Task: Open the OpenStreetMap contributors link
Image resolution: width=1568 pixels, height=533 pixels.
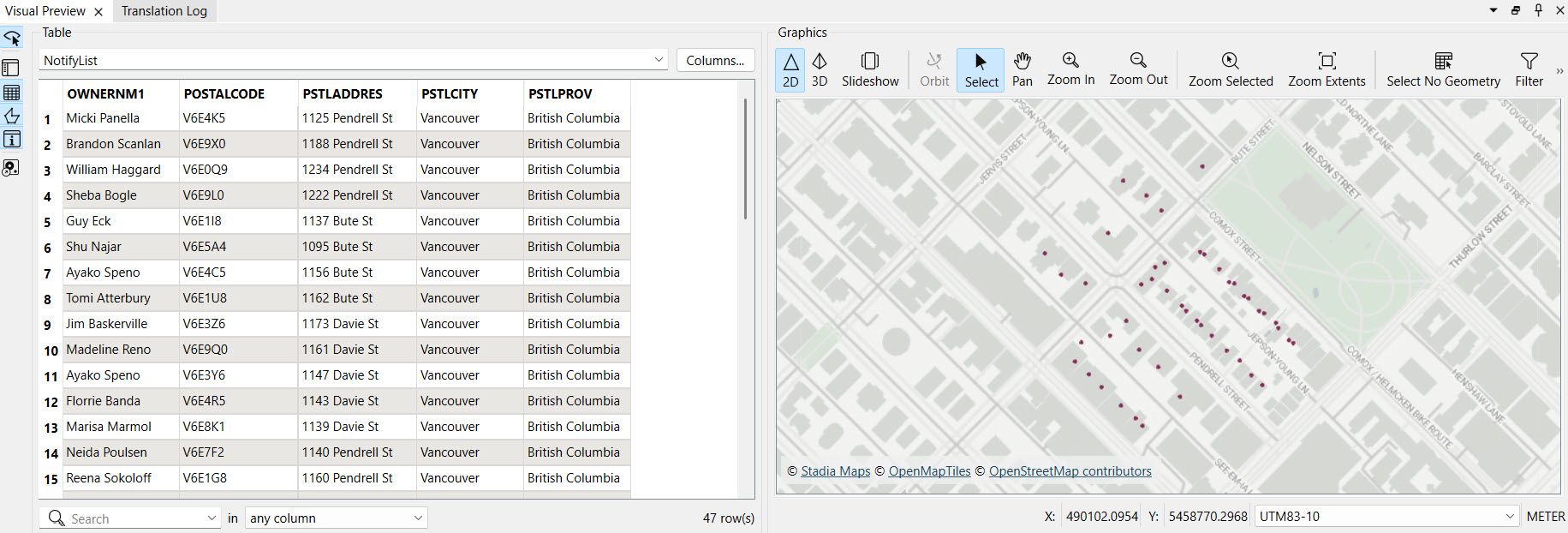Action: pos(1070,471)
